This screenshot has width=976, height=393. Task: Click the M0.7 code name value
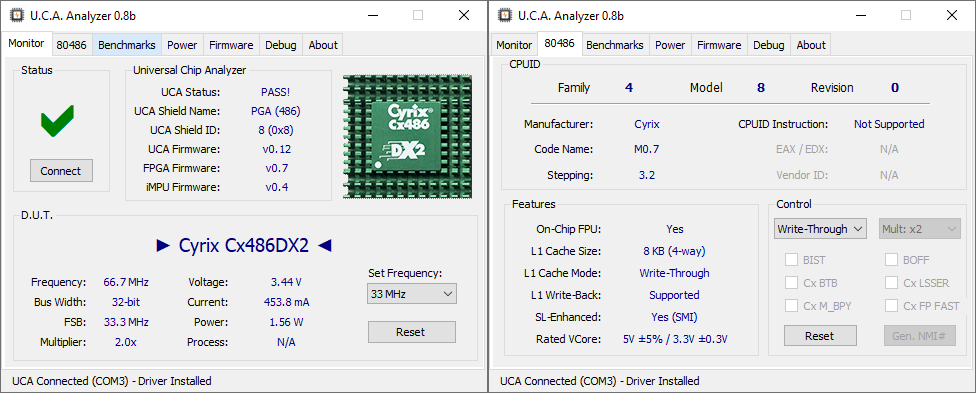[x=647, y=149]
